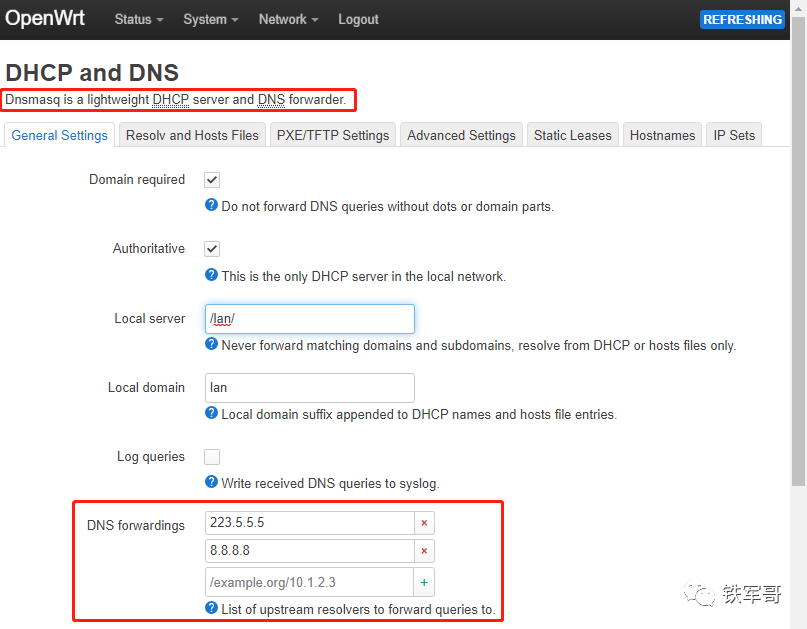Click the help icon under Log queries
Screen dimensions: 807x629
point(211,482)
